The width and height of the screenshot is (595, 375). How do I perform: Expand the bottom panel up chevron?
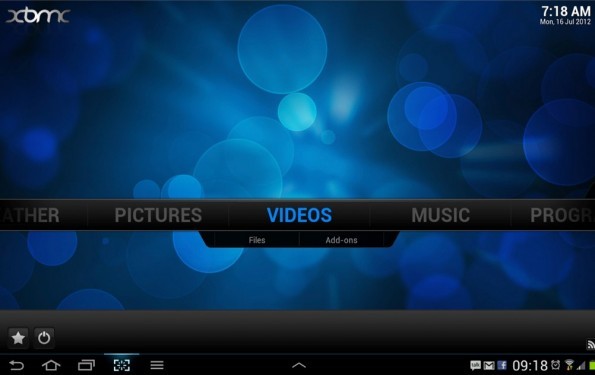[x=299, y=365]
